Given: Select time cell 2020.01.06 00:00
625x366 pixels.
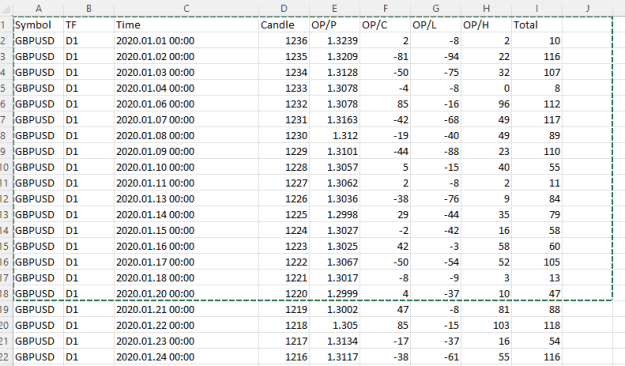Looking at the screenshot, I should tap(186, 104).
